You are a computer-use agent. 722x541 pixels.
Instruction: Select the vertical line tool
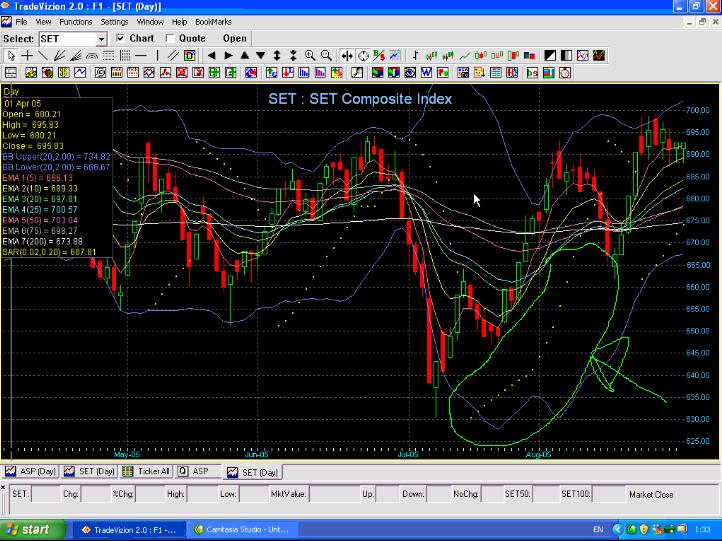(x=157, y=56)
